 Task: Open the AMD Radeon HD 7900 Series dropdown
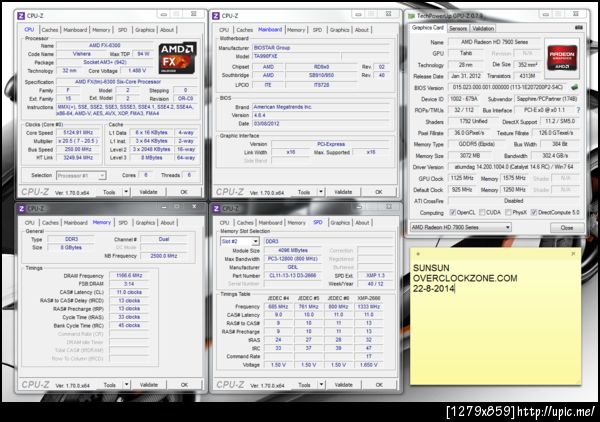coord(460,227)
